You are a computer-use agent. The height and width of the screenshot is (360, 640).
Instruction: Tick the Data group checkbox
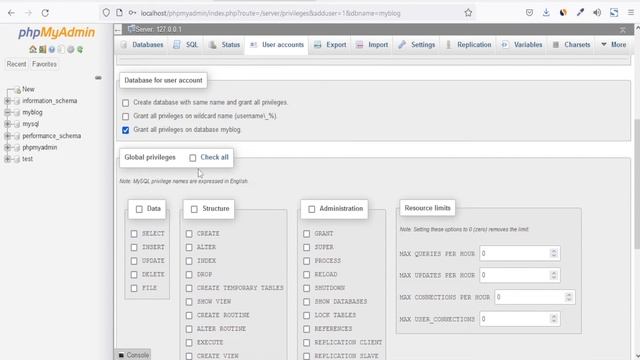pyautogui.click(x=139, y=209)
